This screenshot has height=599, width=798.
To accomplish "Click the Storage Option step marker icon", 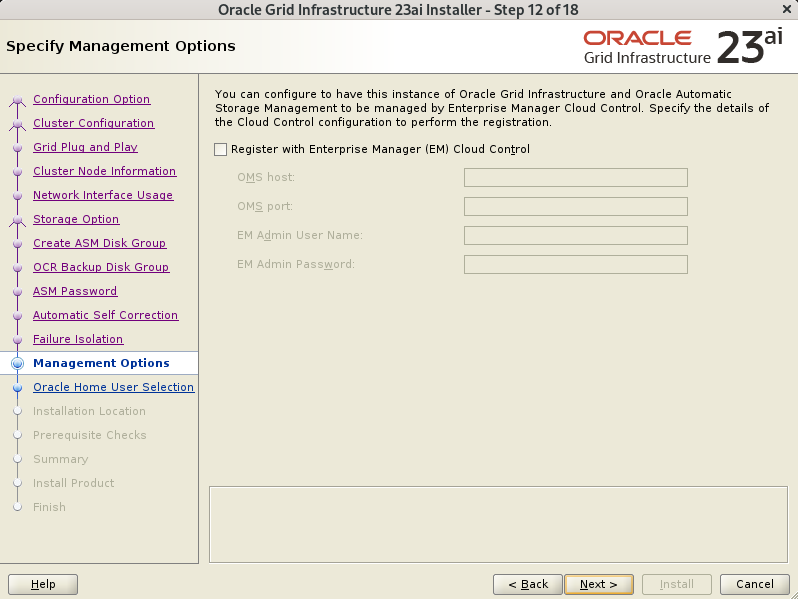I will click(x=17, y=220).
